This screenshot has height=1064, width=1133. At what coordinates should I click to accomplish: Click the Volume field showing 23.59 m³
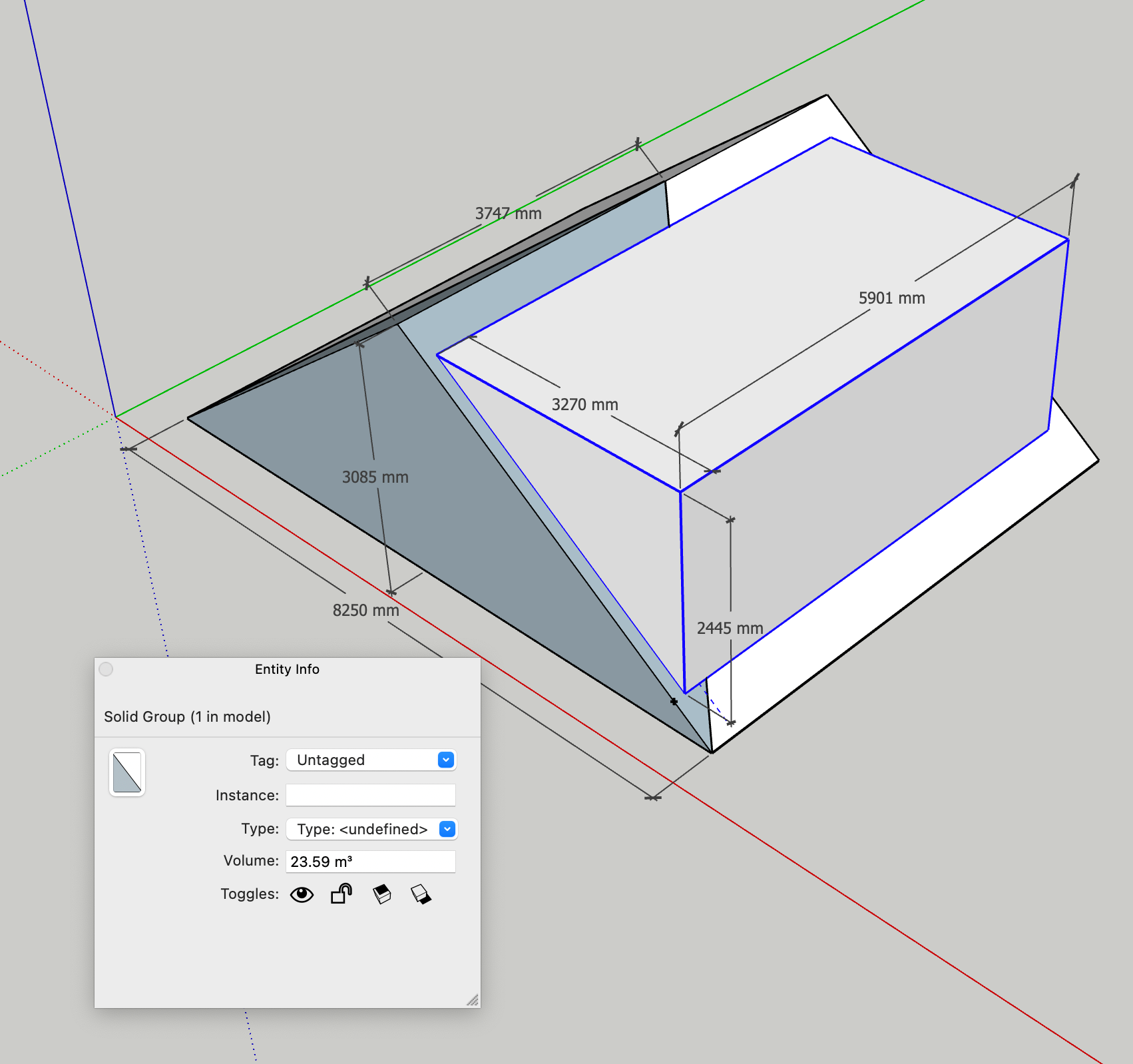[x=370, y=862]
